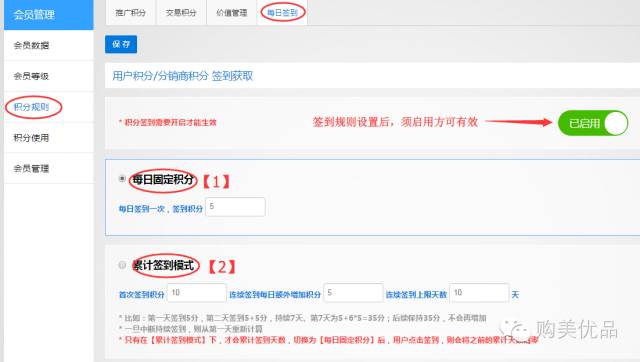Screen dimensions: 640x362
Task: Click the 积分签到需要开启才能生效 red notice
Action: pyautogui.click(x=167, y=122)
